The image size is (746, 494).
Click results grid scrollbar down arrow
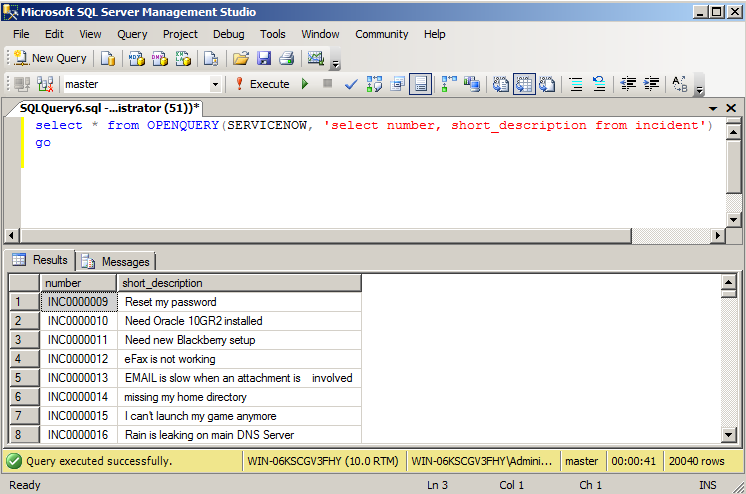(728, 434)
